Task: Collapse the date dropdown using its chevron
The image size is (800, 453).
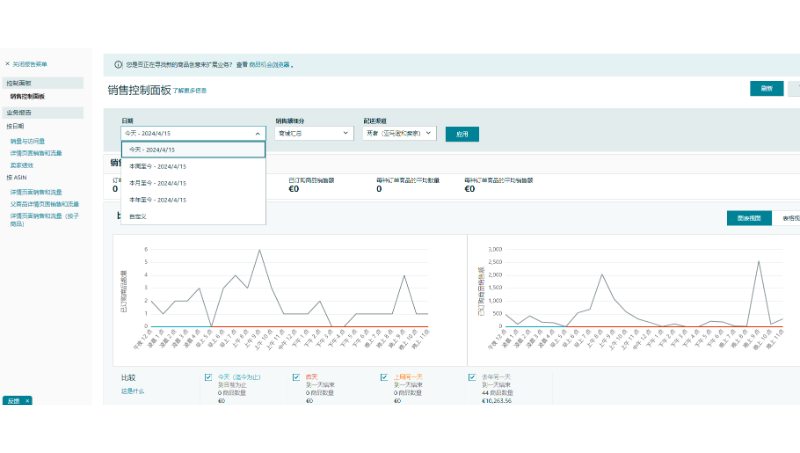Action: tap(258, 134)
